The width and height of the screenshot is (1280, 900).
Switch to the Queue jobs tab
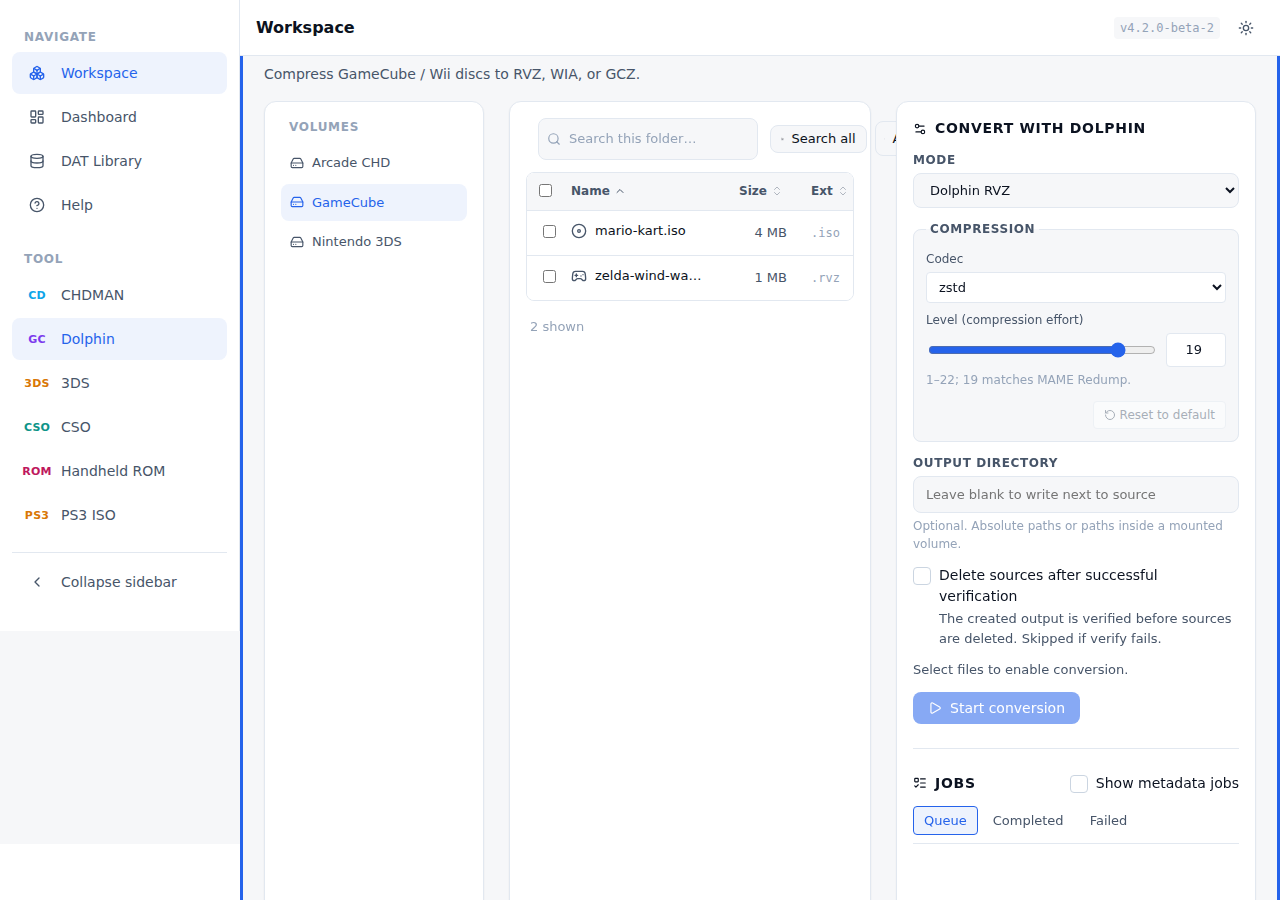pos(945,821)
